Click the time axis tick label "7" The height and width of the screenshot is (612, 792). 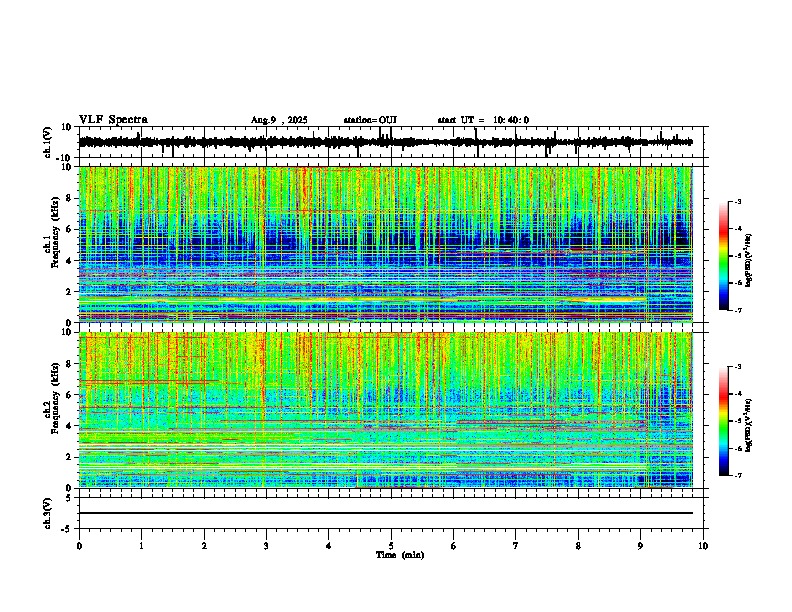(516, 546)
